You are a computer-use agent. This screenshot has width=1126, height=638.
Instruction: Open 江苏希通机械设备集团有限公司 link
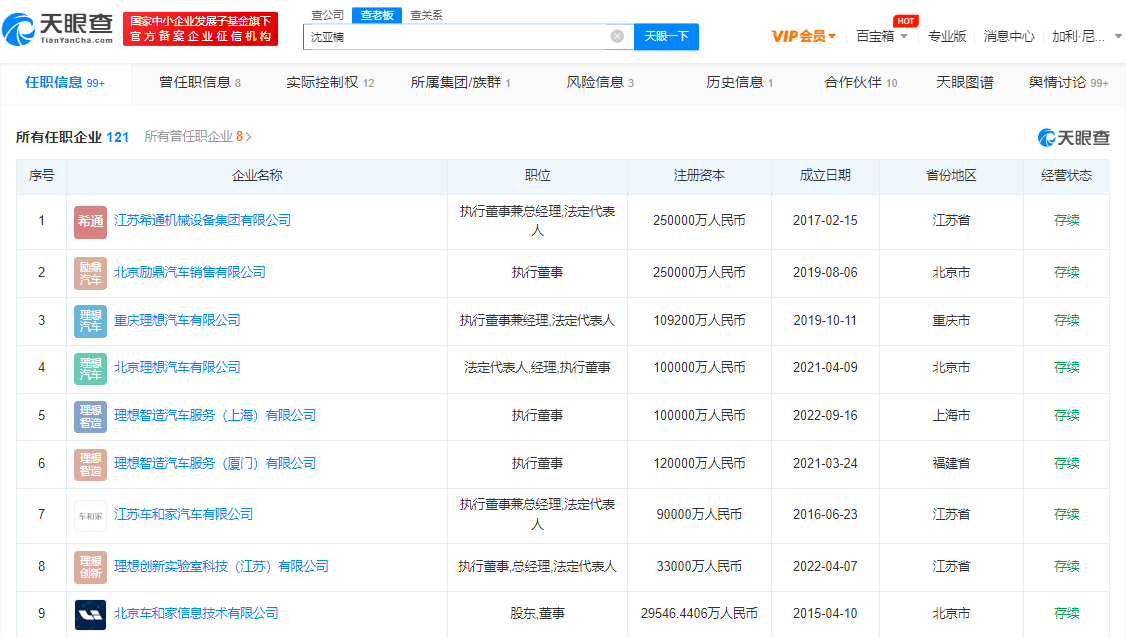(203, 220)
